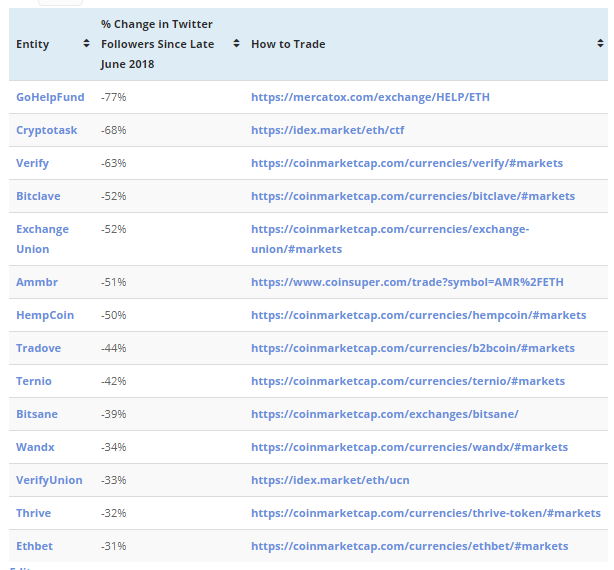The width and height of the screenshot is (614, 570).
Task: Open the GoHelpFund entity link
Action: coord(50,97)
